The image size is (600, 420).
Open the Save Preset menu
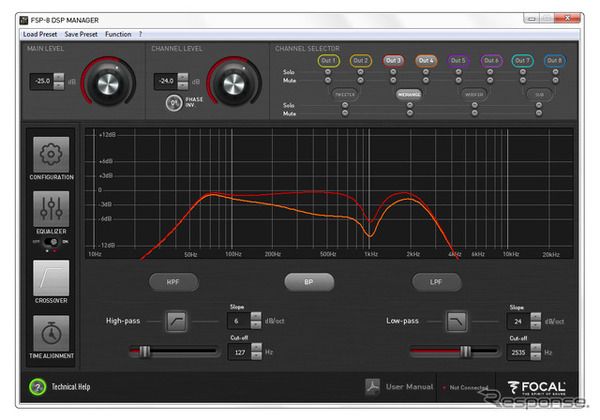click(x=81, y=34)
